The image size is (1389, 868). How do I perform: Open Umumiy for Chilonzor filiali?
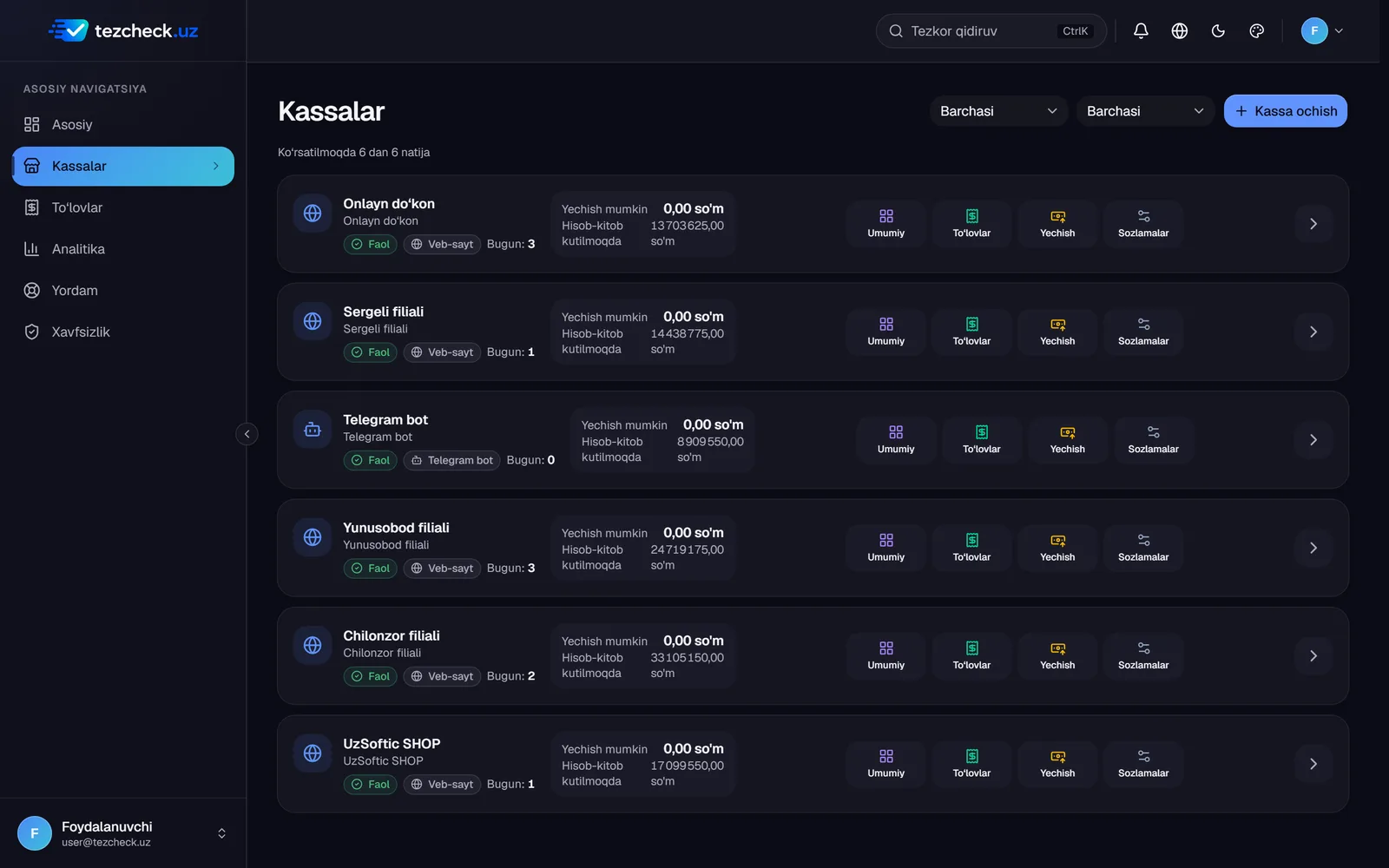[x=885, y=656]
